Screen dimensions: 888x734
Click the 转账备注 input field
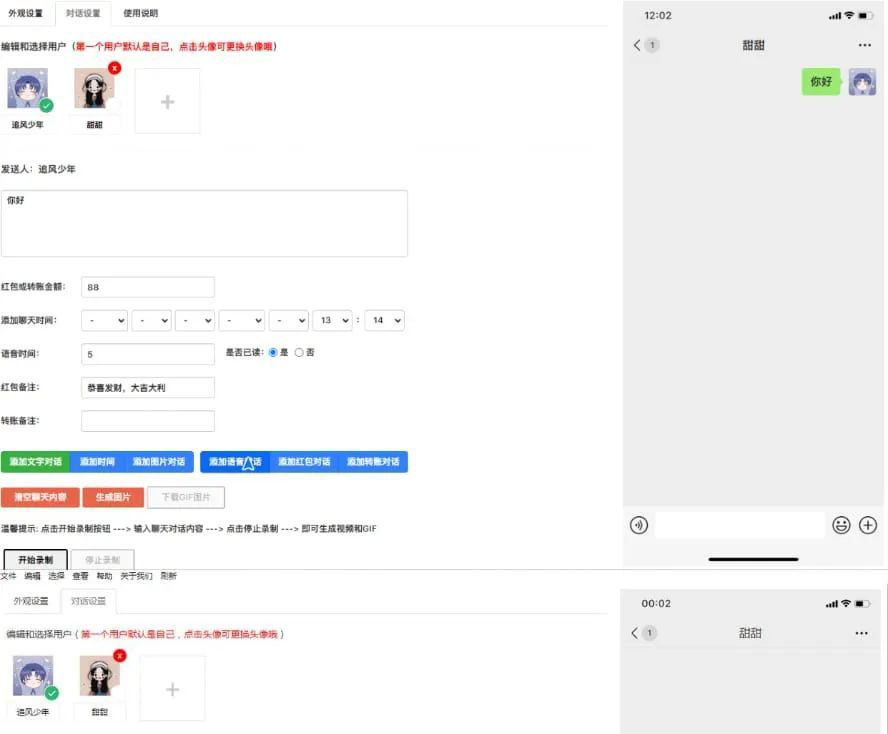[147, 420]
